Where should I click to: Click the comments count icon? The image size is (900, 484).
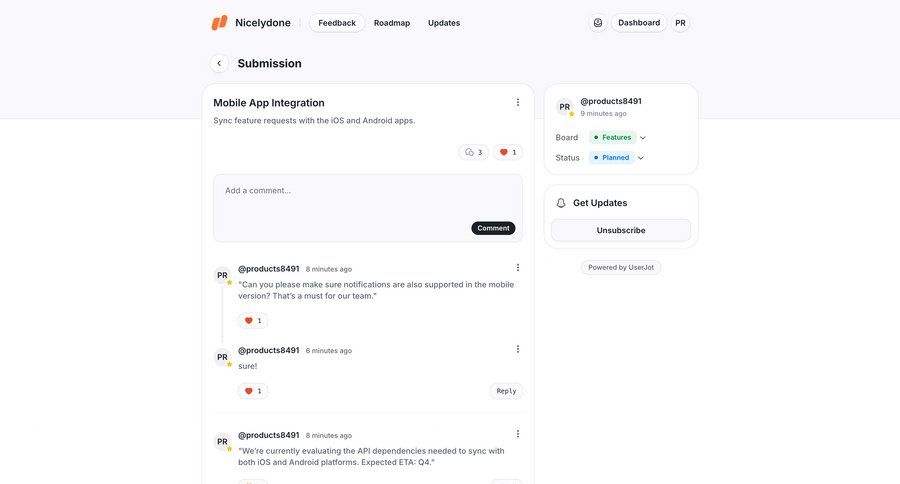coord(474,152)
